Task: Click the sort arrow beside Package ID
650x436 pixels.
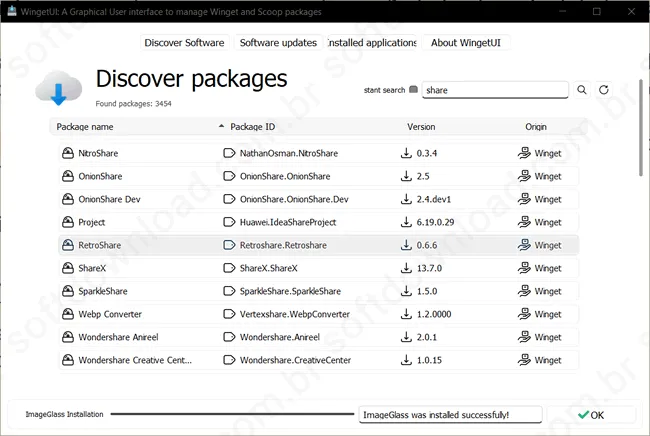Action: (221, 126)
